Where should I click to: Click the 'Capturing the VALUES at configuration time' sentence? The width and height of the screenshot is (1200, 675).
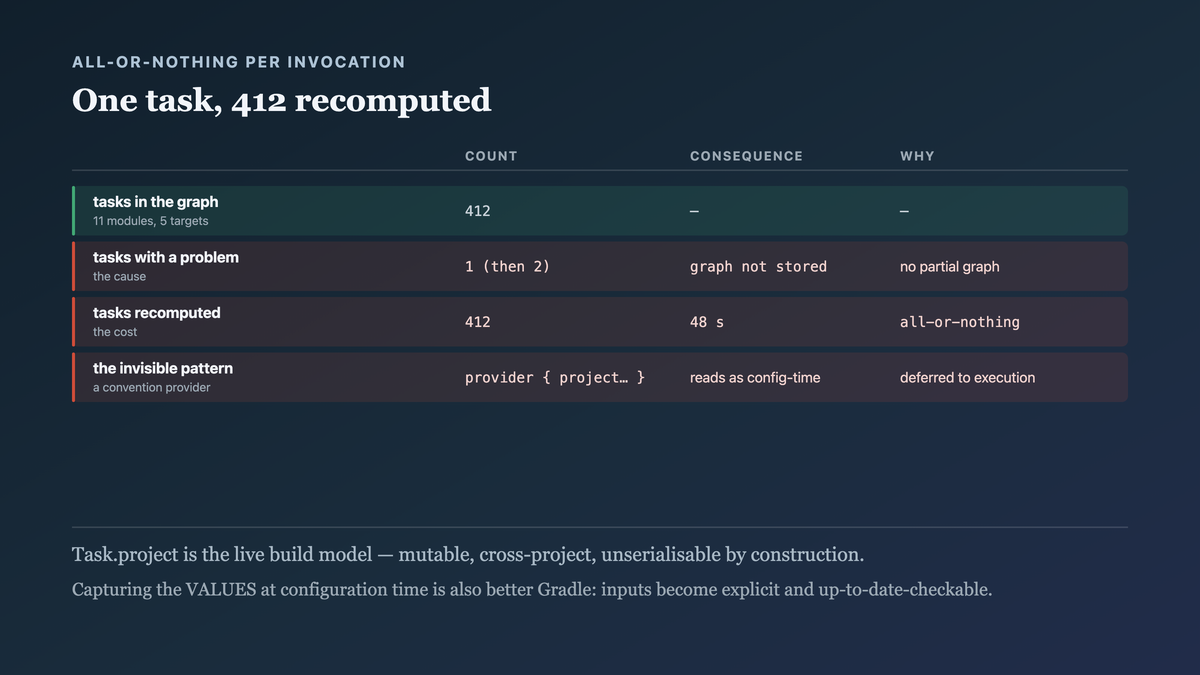point(532,589)
